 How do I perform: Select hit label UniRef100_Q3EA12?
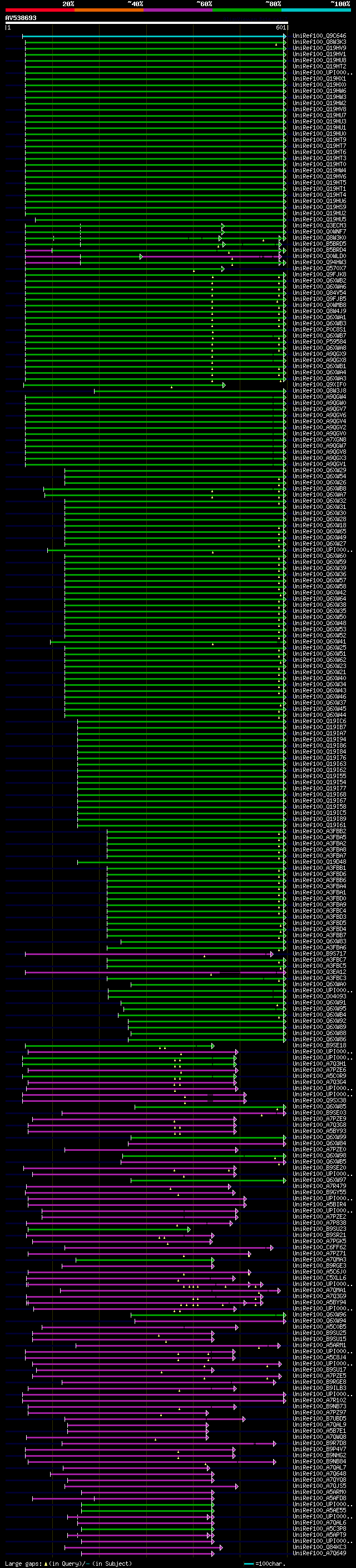click(x=319, y=972)
